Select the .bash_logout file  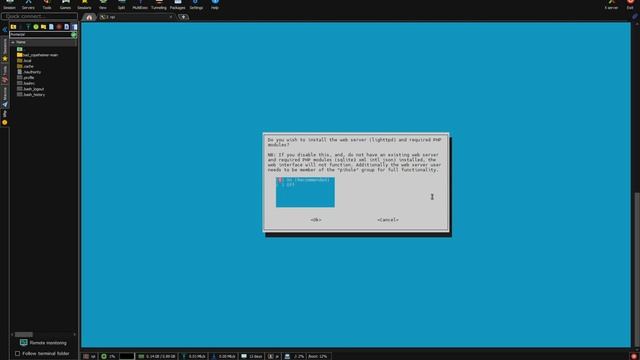[x=31, y=89]
